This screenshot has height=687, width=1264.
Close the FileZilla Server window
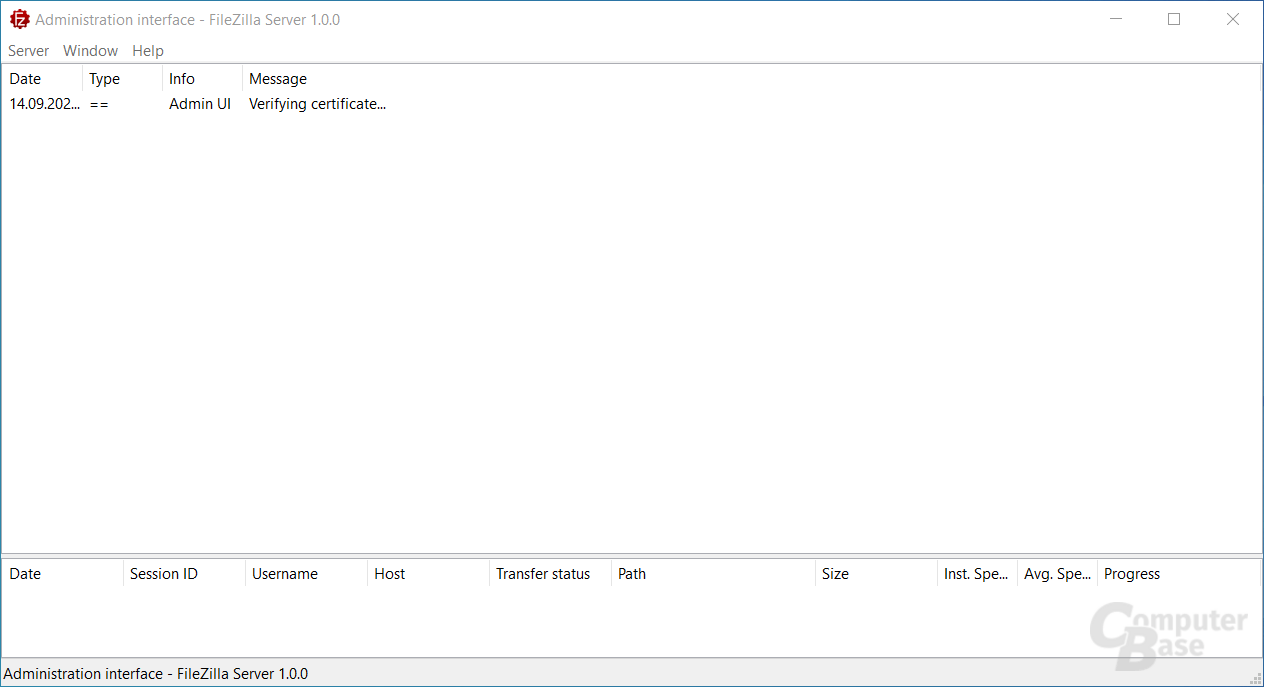(1233, 19)
